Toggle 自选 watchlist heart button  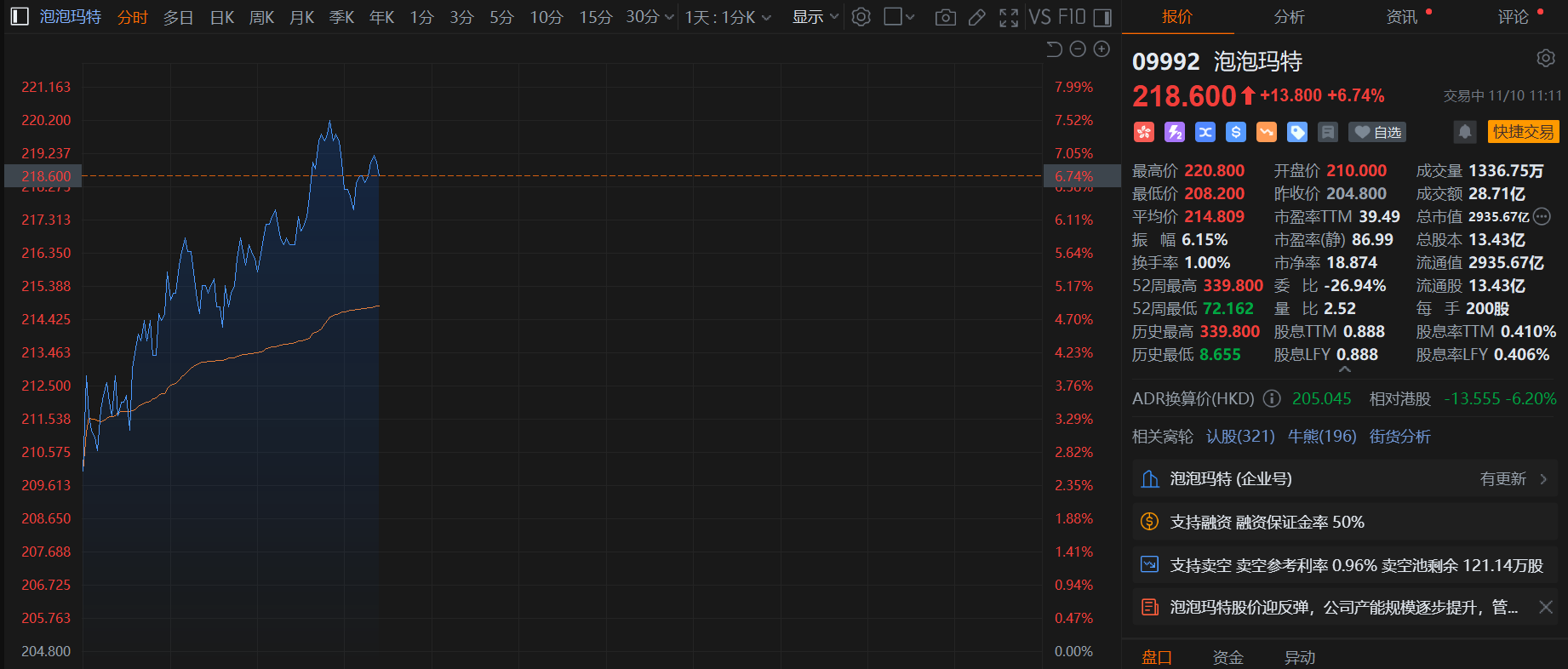1377,132
